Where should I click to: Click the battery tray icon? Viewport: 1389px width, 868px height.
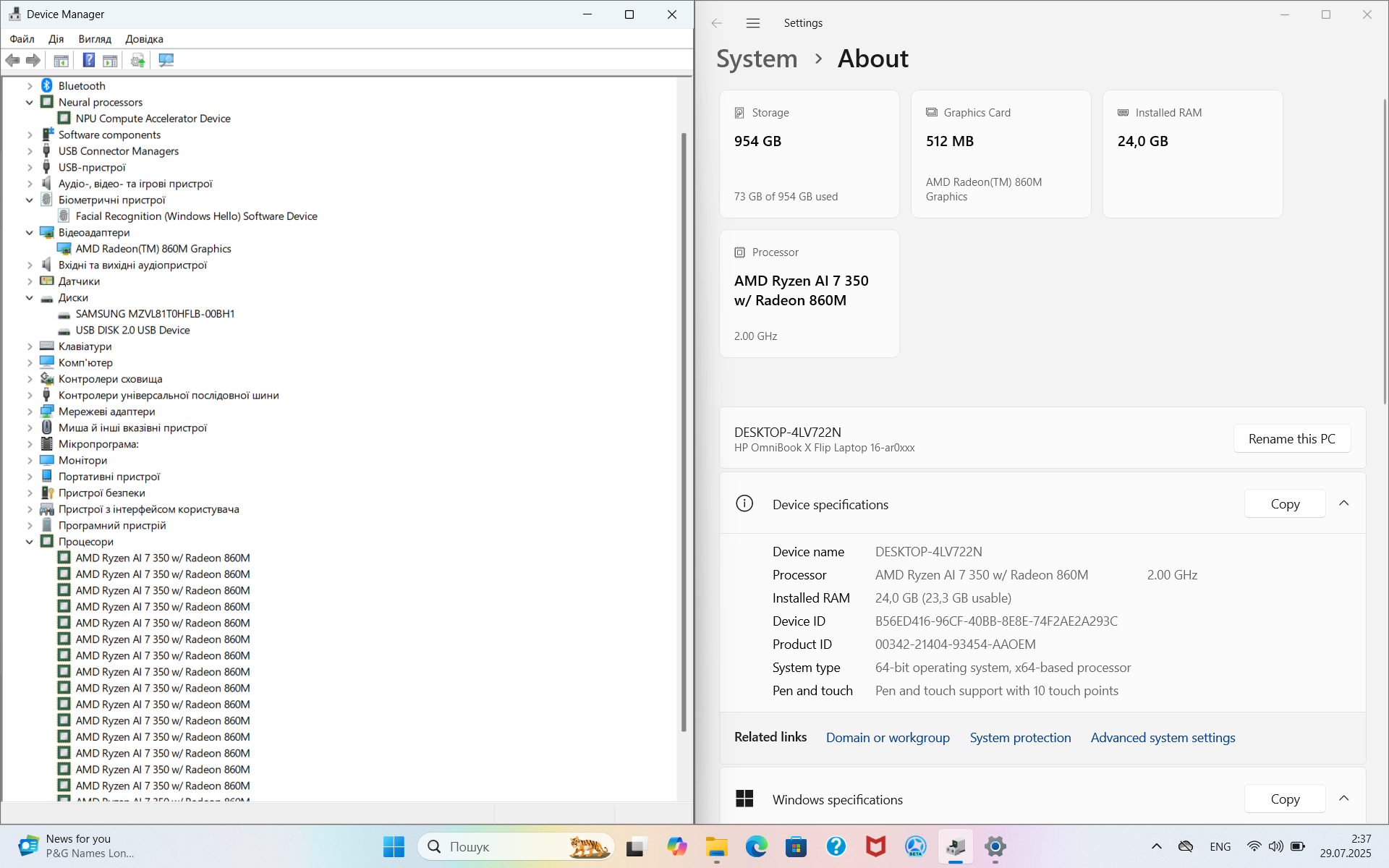click(1298, 846)
